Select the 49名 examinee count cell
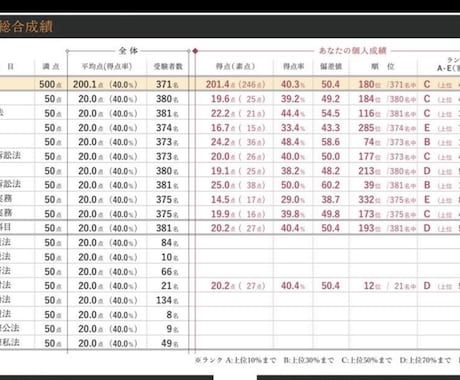The height and width of the screenshot is (380, 460). point(170,343)
